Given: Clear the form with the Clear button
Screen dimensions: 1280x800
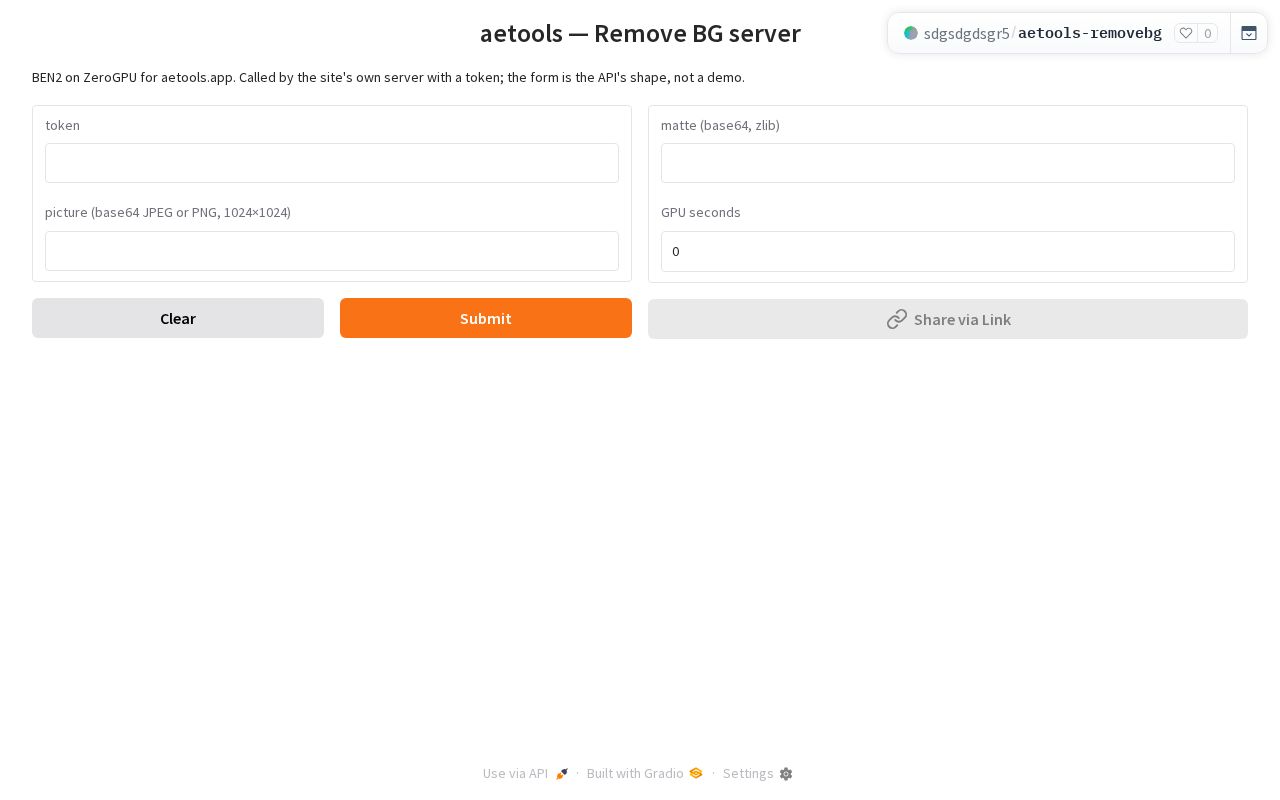Looking at the screenshot, I should click(x=178, y=318).
